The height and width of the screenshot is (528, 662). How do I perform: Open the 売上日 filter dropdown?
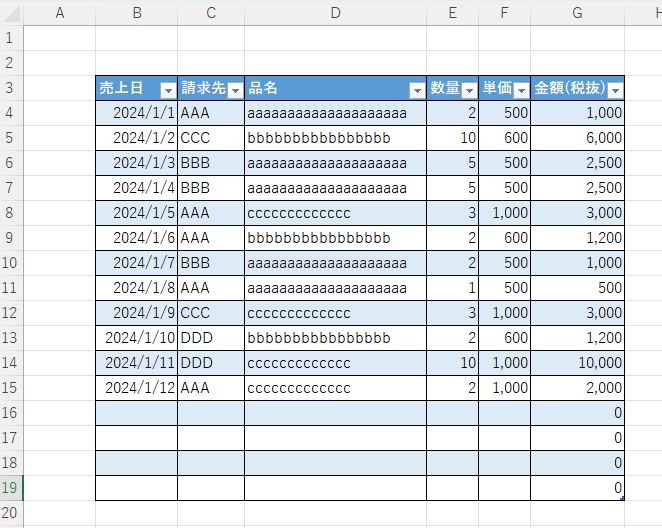(x=168, y=90)
